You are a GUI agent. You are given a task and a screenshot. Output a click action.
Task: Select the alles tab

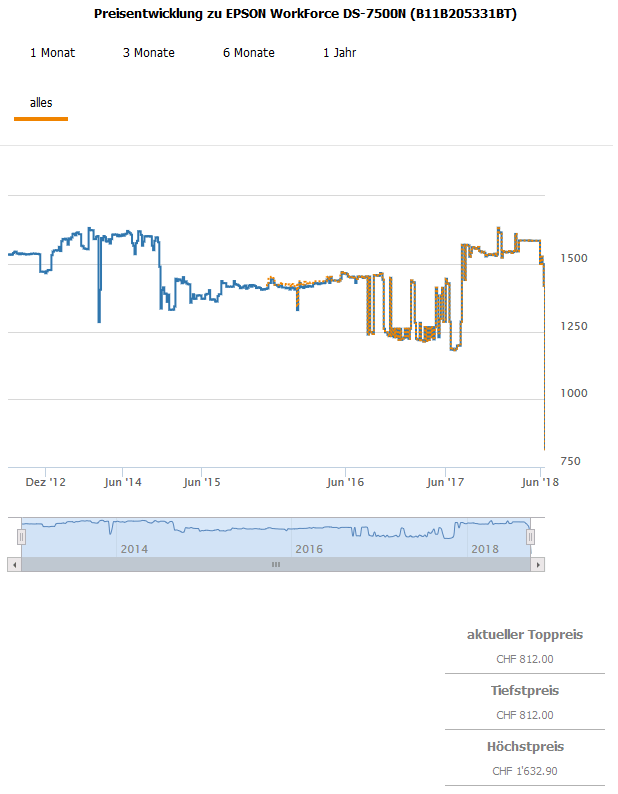41,103
